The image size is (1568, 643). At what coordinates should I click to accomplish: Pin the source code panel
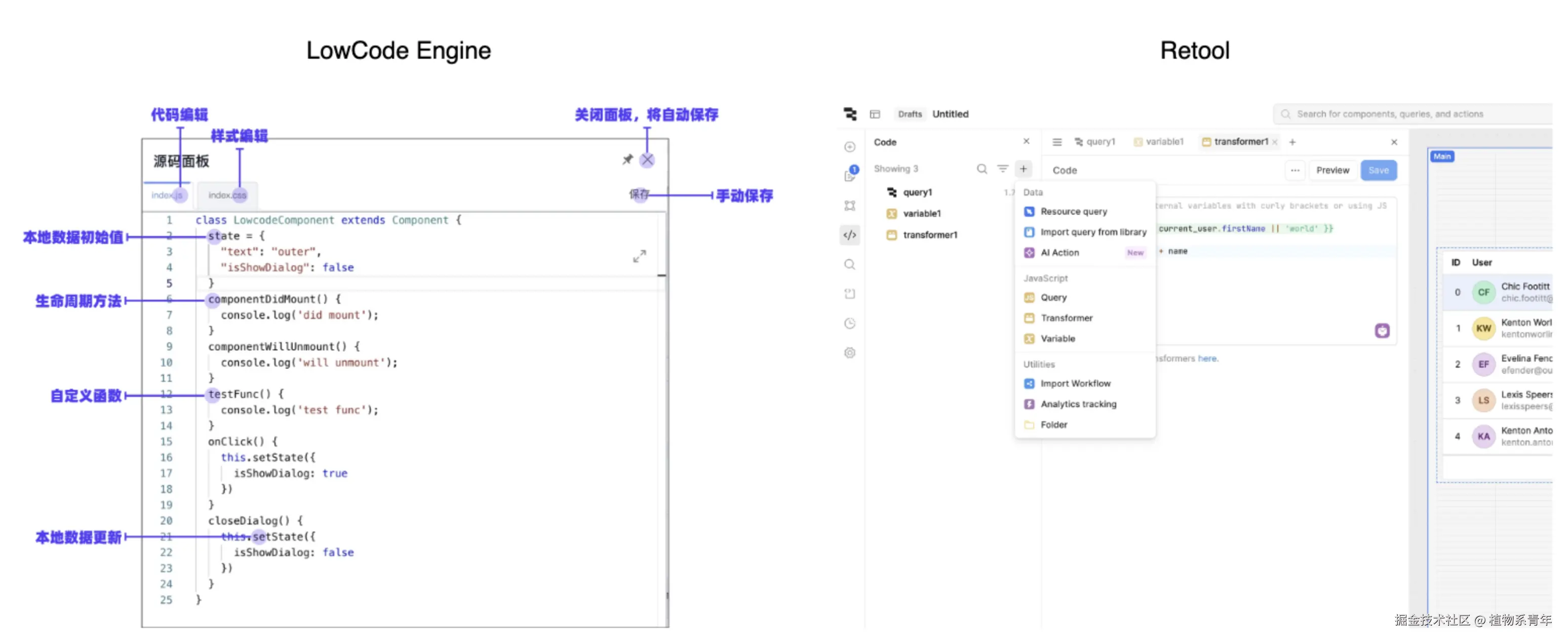tap(627, 159)
